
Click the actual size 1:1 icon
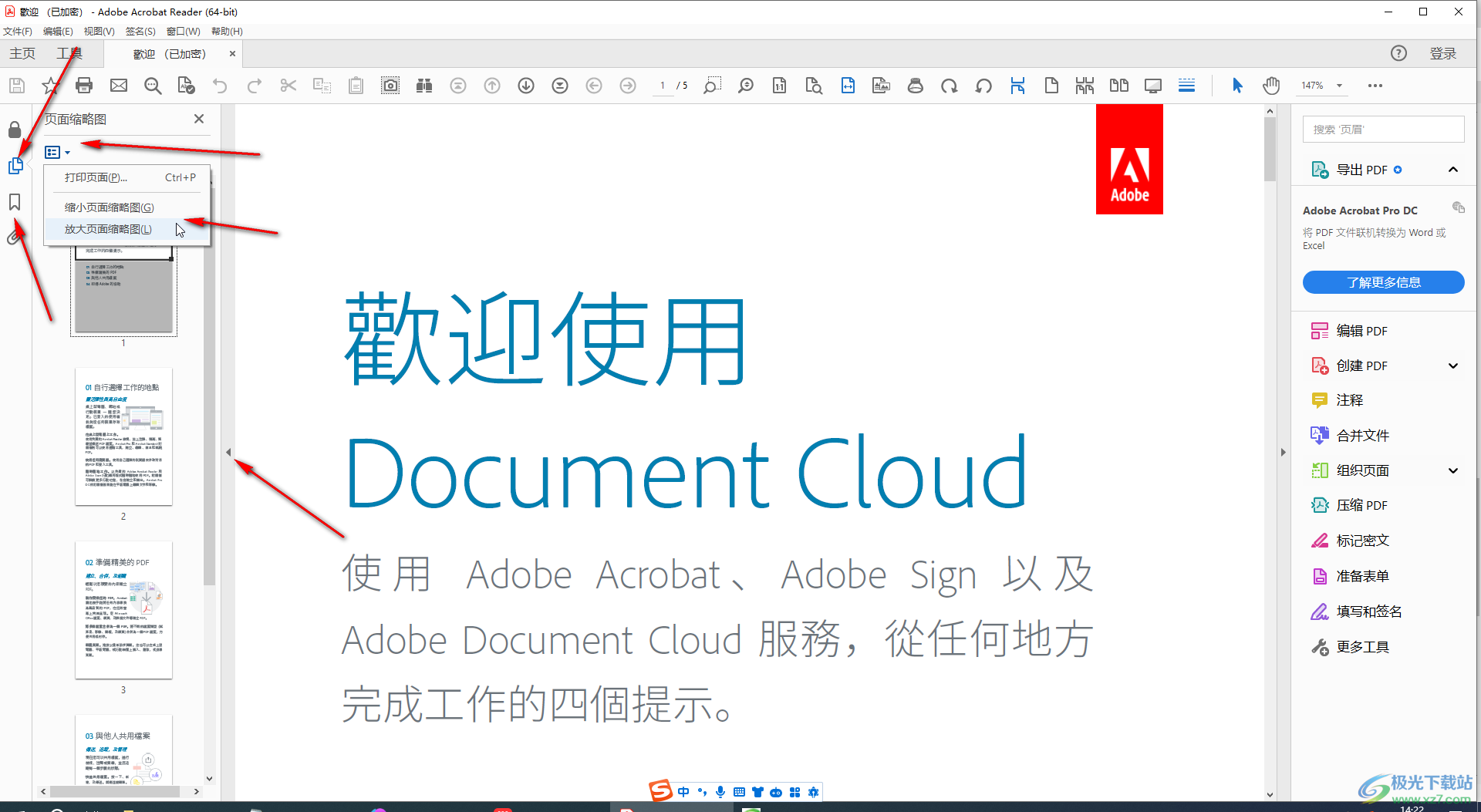[780, 86]
